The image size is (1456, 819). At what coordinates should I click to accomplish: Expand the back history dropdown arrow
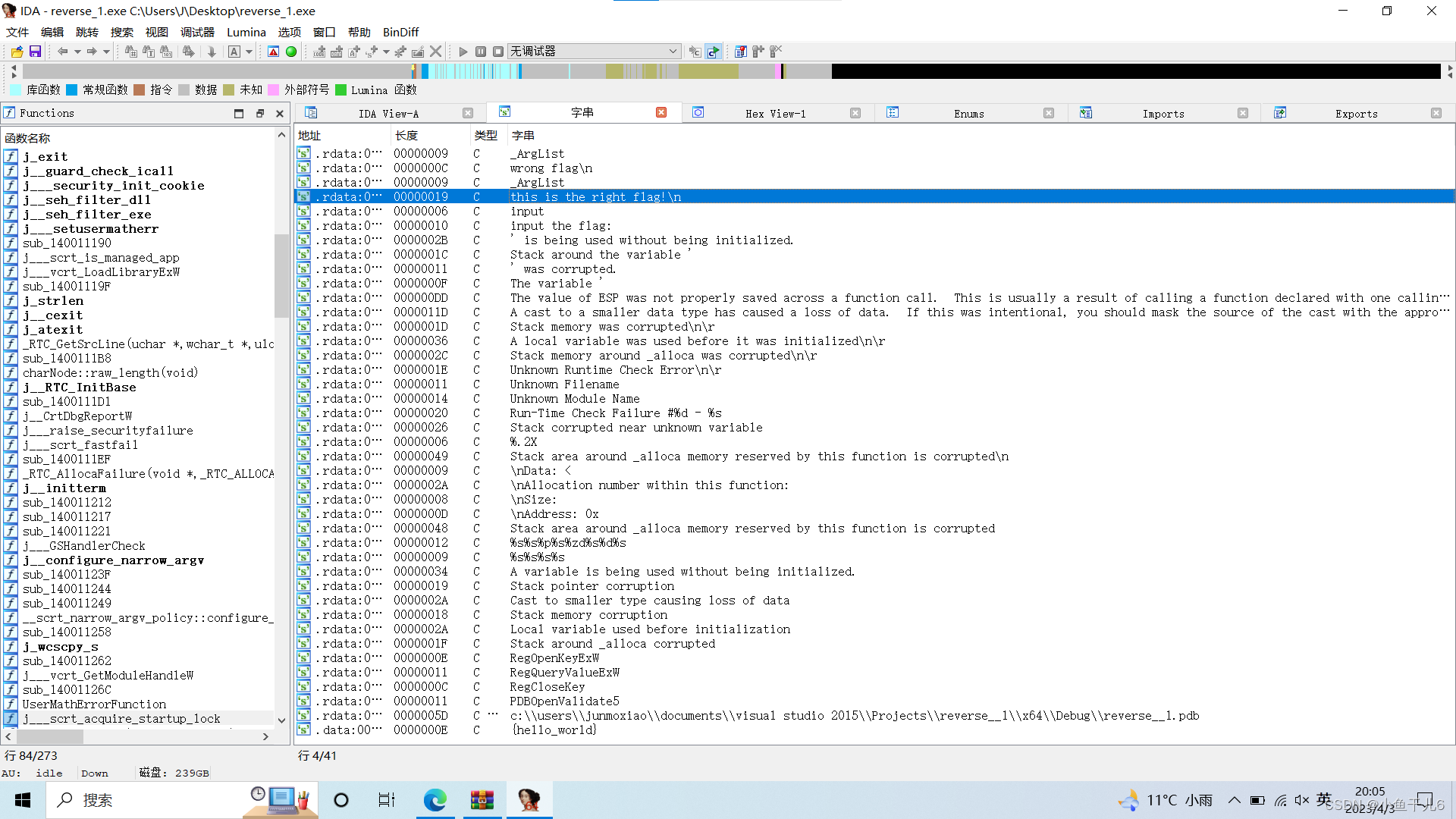click(x=77, y=52)
